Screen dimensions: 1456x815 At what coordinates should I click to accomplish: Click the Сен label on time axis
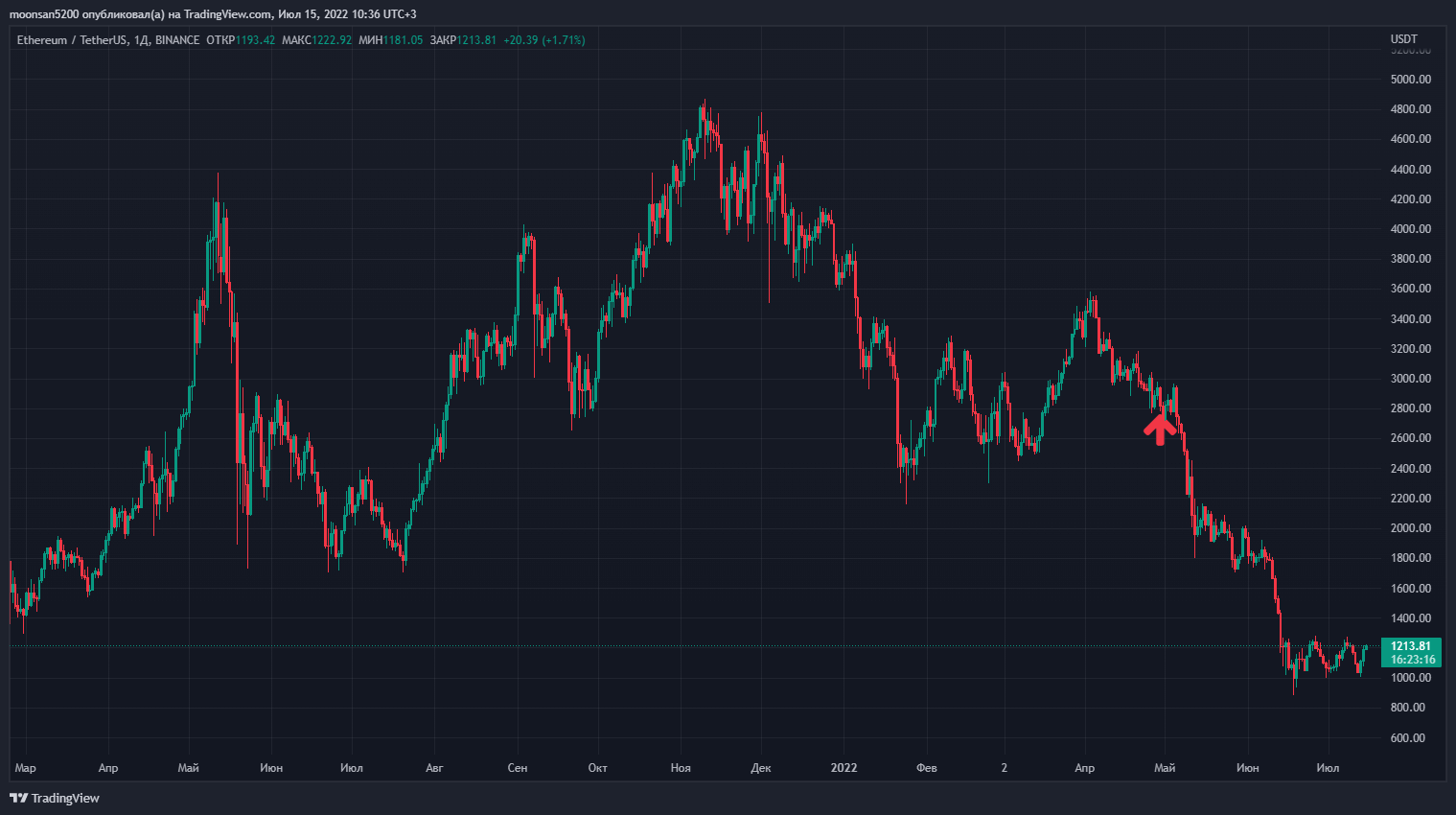[x=518, y=768]
